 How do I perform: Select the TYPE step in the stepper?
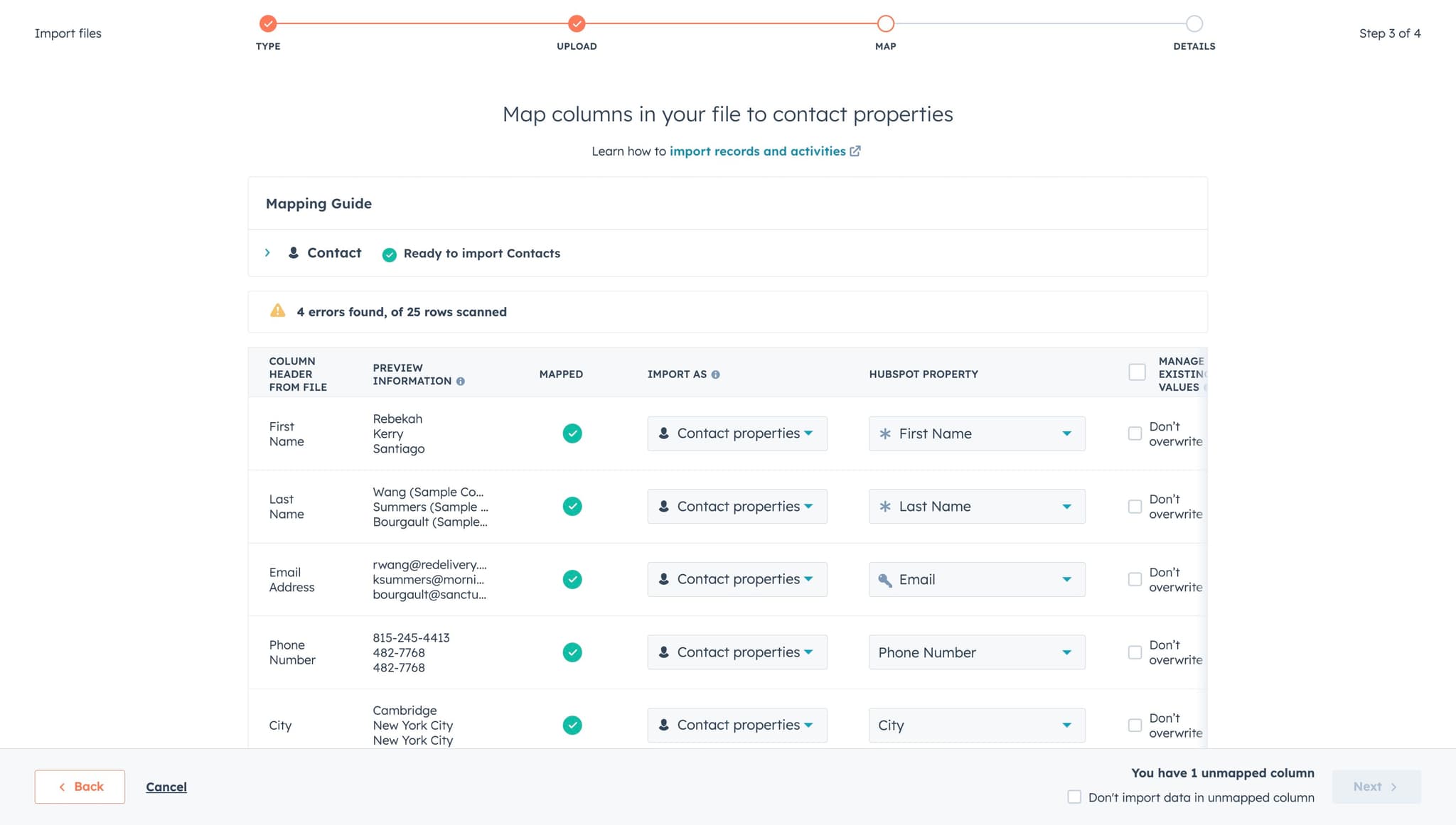267,23
